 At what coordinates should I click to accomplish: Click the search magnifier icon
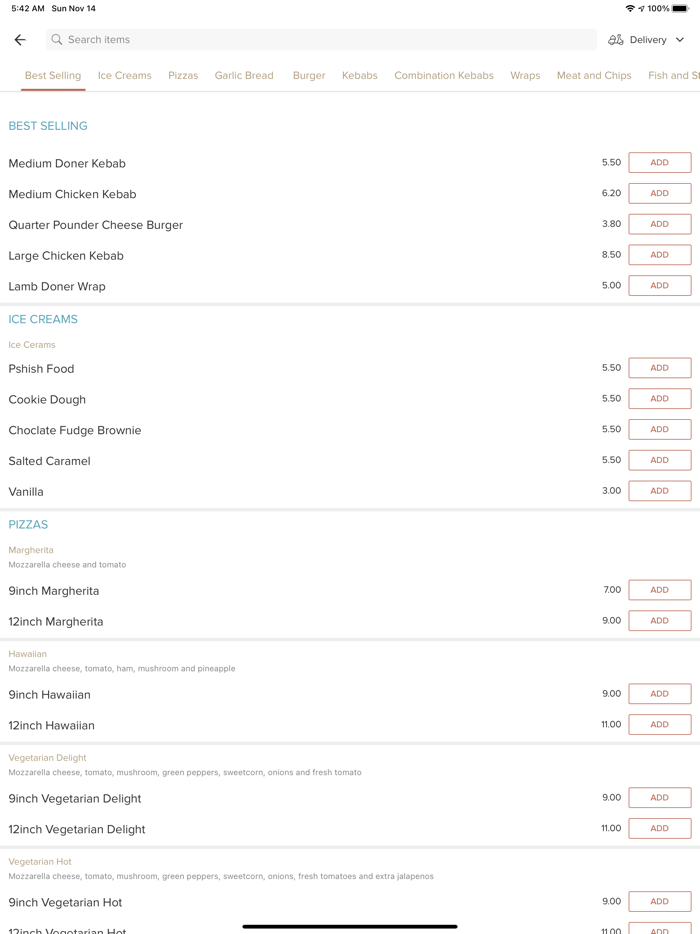[x=57, y=40]
